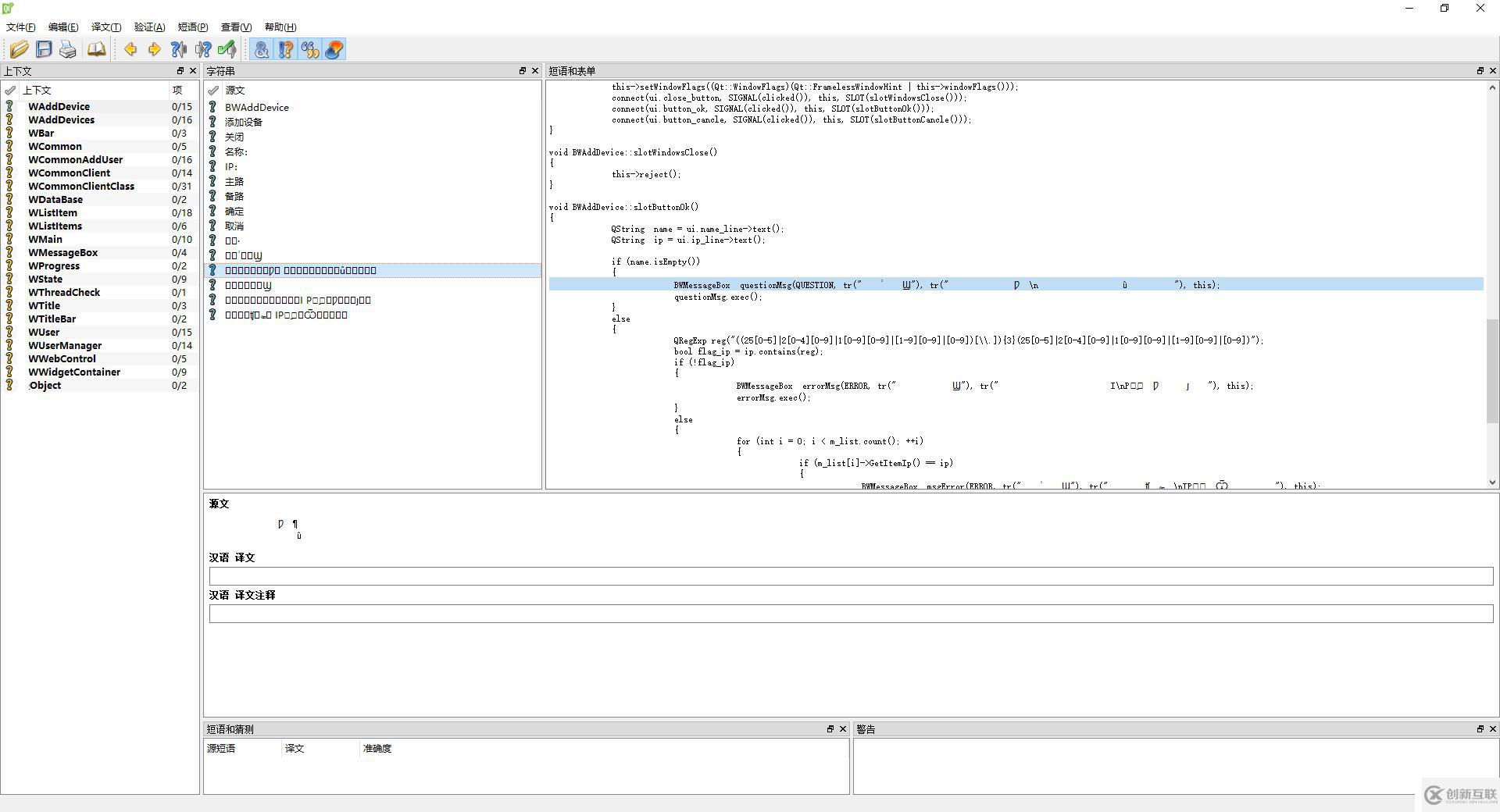
Task: Click the Save floppy disk icon
Action: tap(44, 50)
